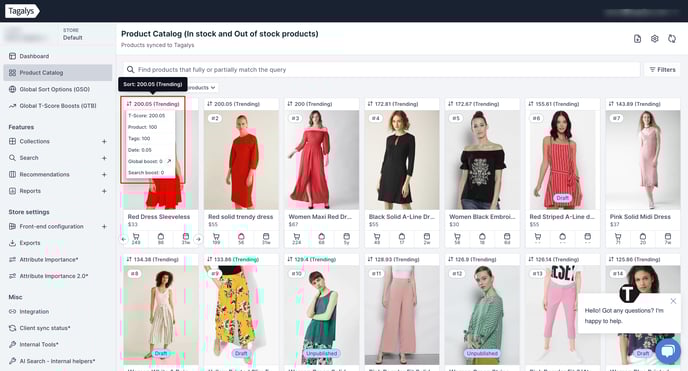The width and height of the screenshot is (688, 371).
Task: Click cart icon on Pink Solid Midi Dress
Action: click(x=618, y=237)
